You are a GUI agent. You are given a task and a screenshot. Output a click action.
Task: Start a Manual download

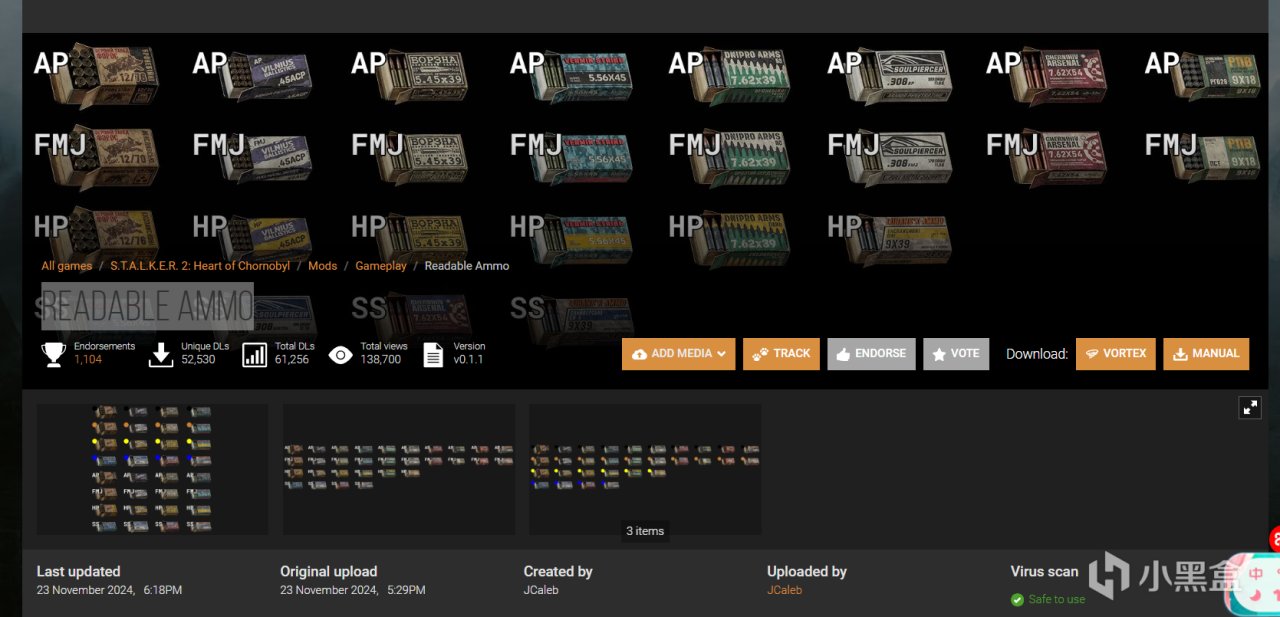click(1205, 354)
